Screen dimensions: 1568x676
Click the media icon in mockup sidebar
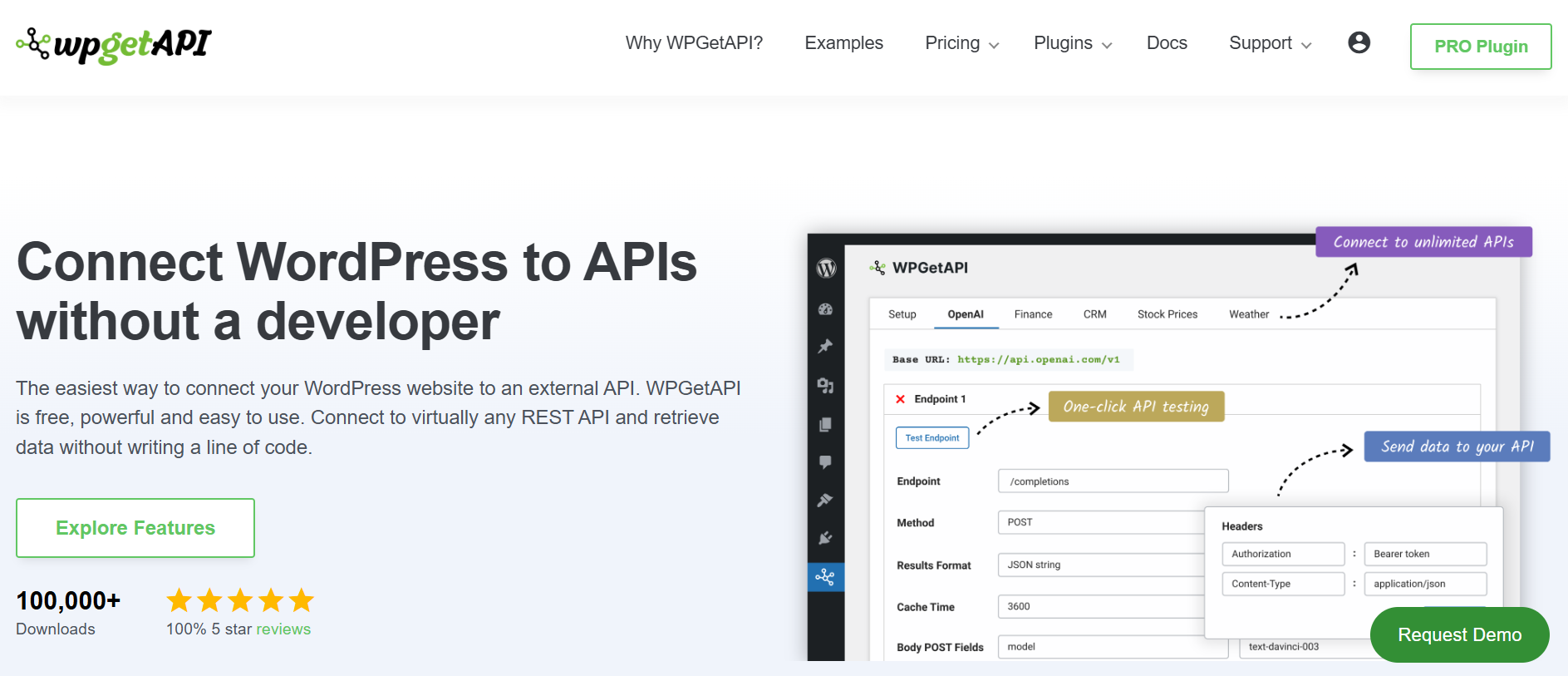click(825, 386)
